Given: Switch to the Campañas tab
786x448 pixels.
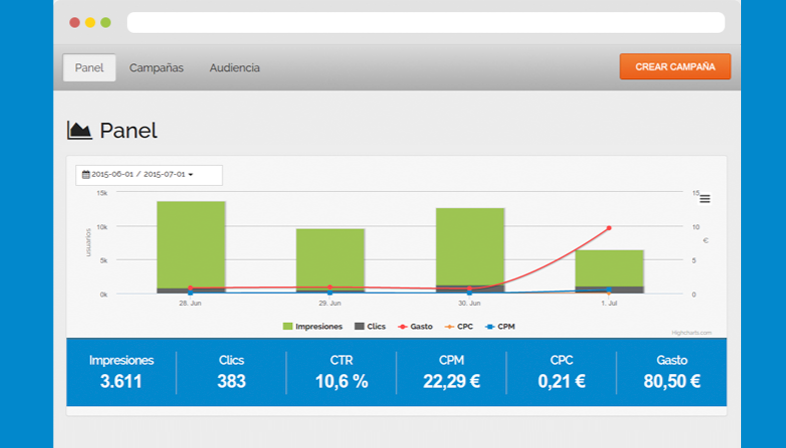Looking at the screenshot, I should tap(156, 68).
